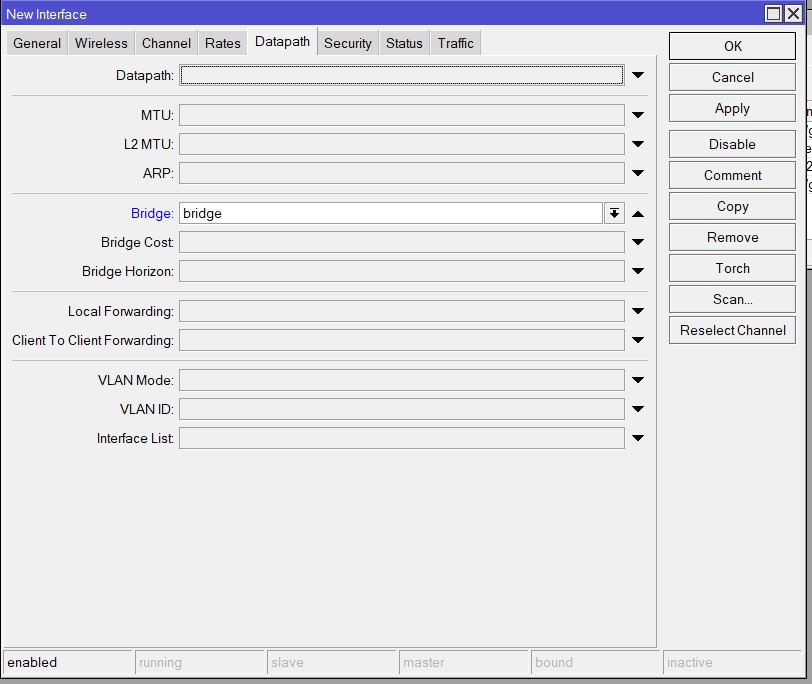This screenshot has height=684, width=812.
Task: Click the Reselect Channel button
Action: coord(732,330)
